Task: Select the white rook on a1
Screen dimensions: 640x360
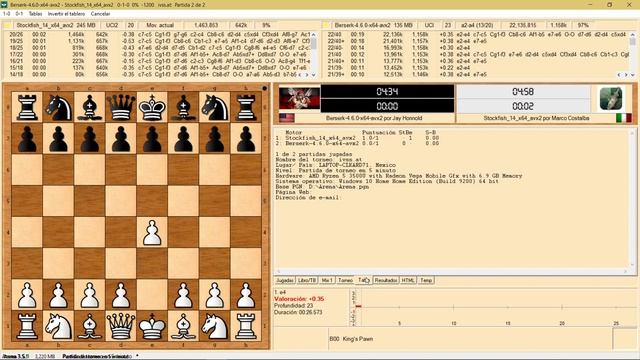Action: click(x=27, y=327)
